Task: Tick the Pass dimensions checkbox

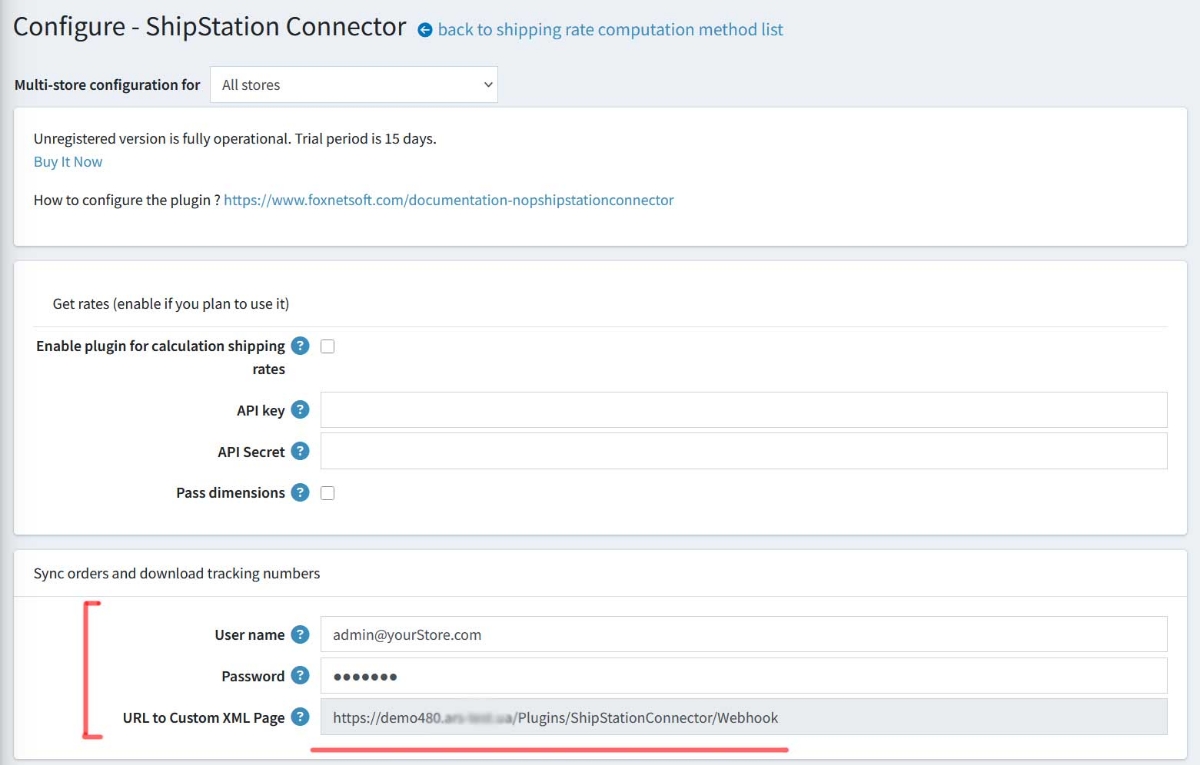Action: coord(327,493)
